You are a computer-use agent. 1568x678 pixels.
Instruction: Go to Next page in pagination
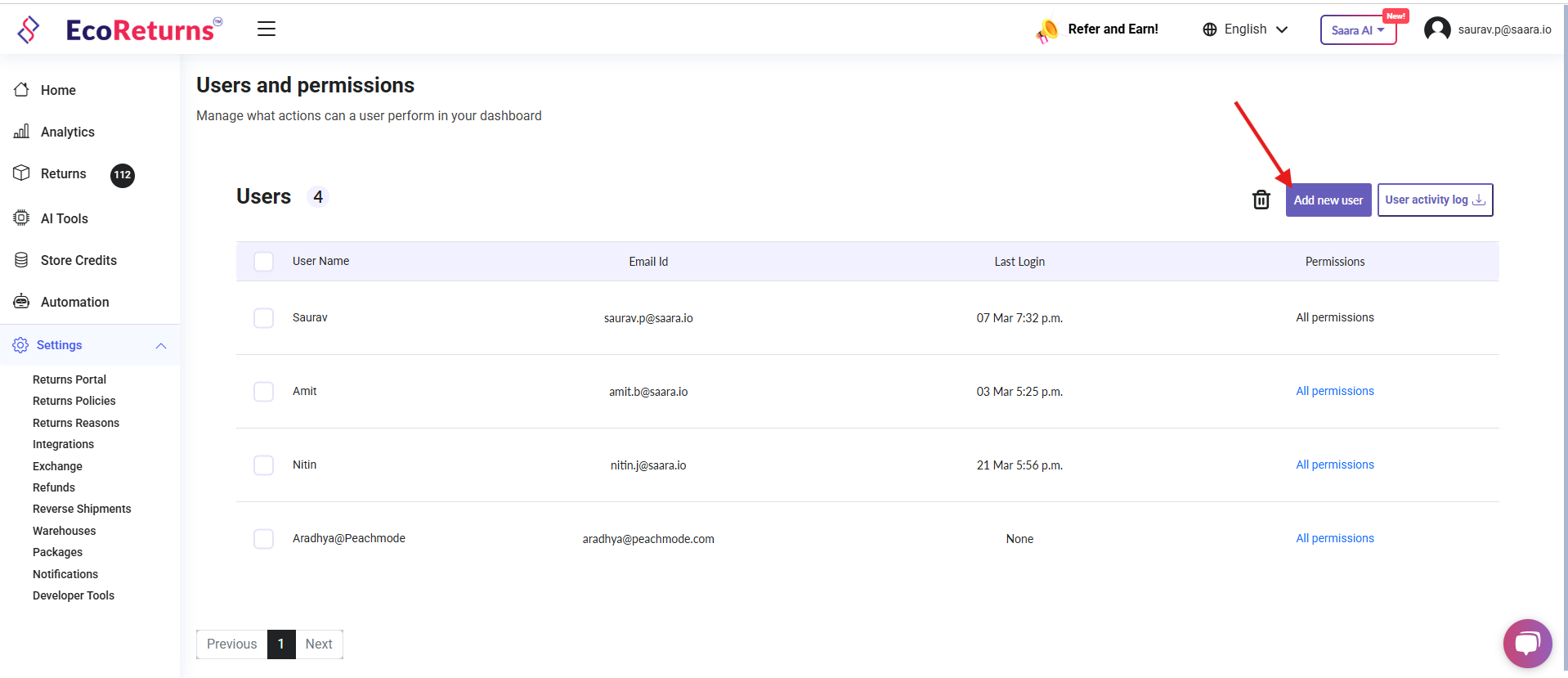tap(319, 644)
